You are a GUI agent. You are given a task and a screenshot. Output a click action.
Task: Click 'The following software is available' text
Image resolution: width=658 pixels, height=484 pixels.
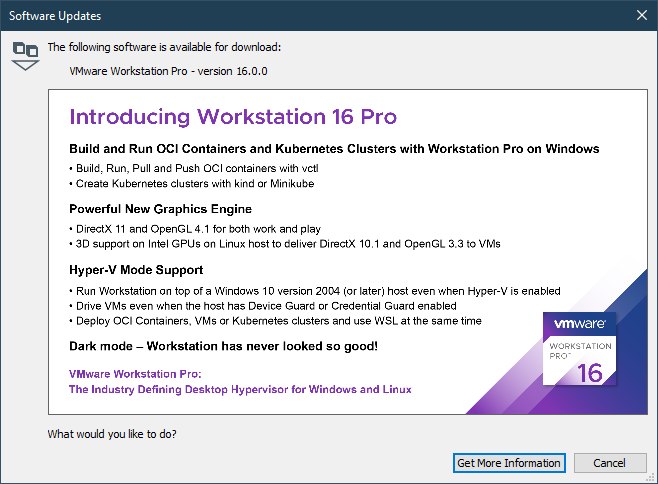(164, 47)
